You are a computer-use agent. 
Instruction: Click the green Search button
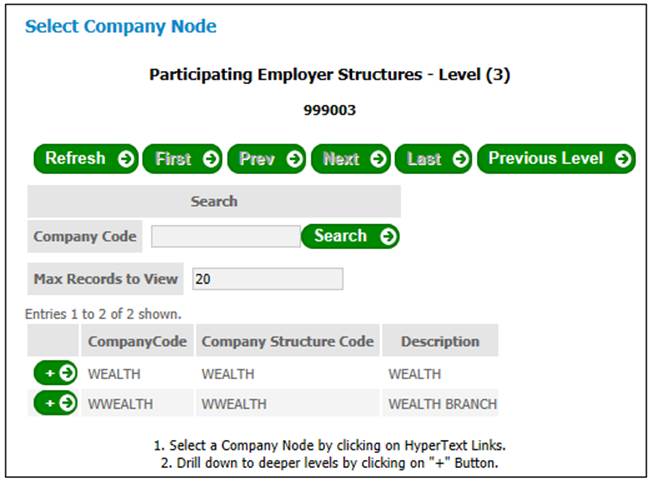(x=350, y=236)
